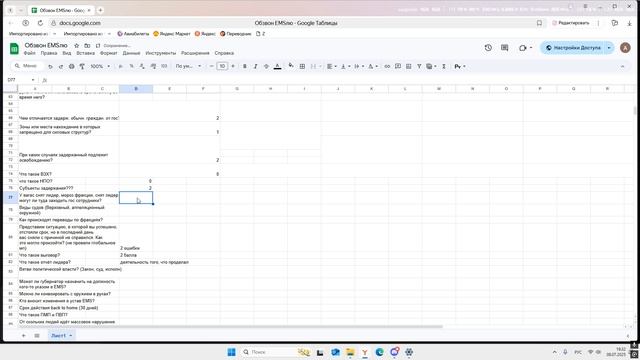640x360 pixels.
Task: Open text rotation dropdown
Action: [373, 66]
